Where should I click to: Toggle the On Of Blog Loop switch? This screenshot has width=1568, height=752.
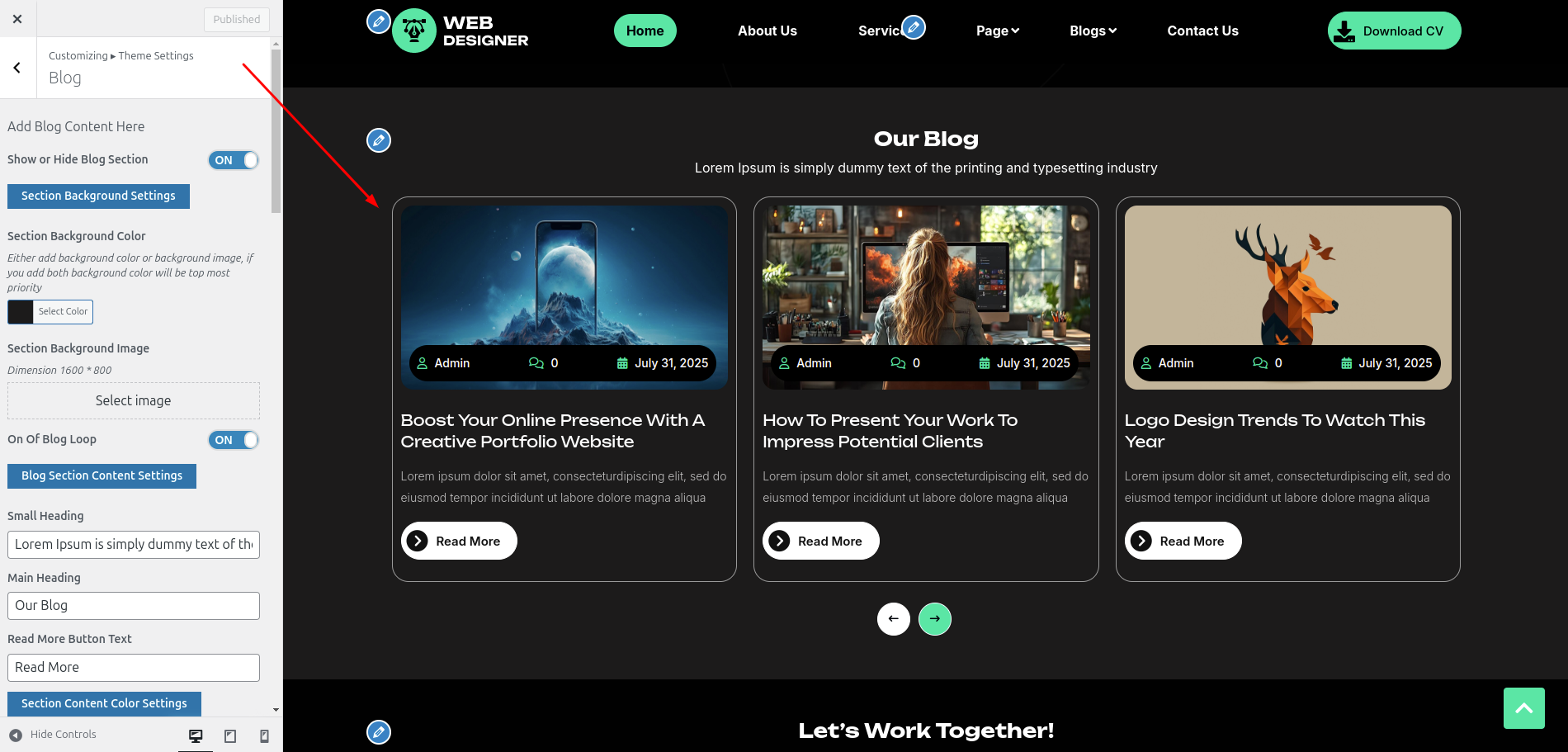(x=234, y=440)
